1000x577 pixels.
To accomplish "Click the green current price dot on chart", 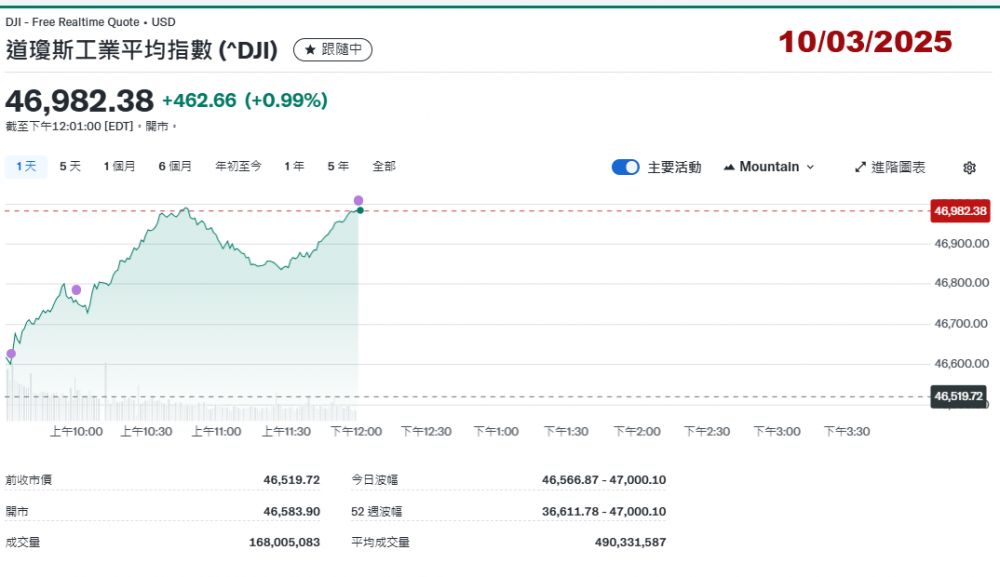I will tap(359, 210).
